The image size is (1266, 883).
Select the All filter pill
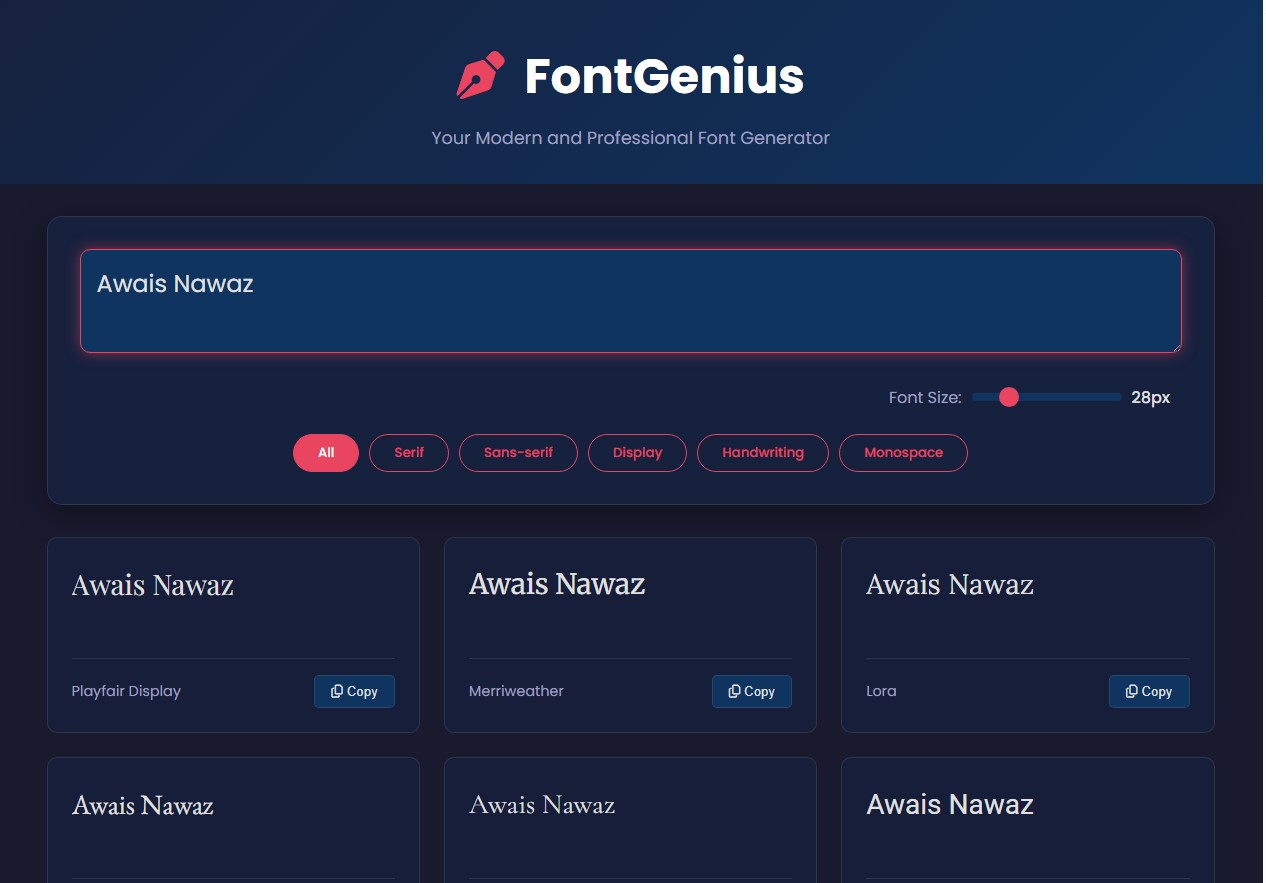pyautogui.click(x=326, y=453)
